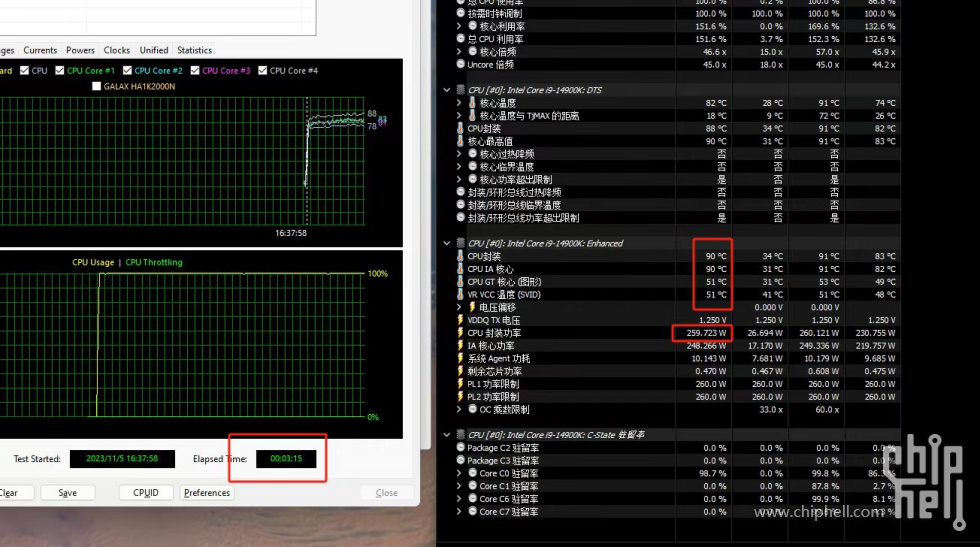Click lightning icon beside IA 核心功率
The width and height of the screenshot is (980, 547).
pos(461,346)
